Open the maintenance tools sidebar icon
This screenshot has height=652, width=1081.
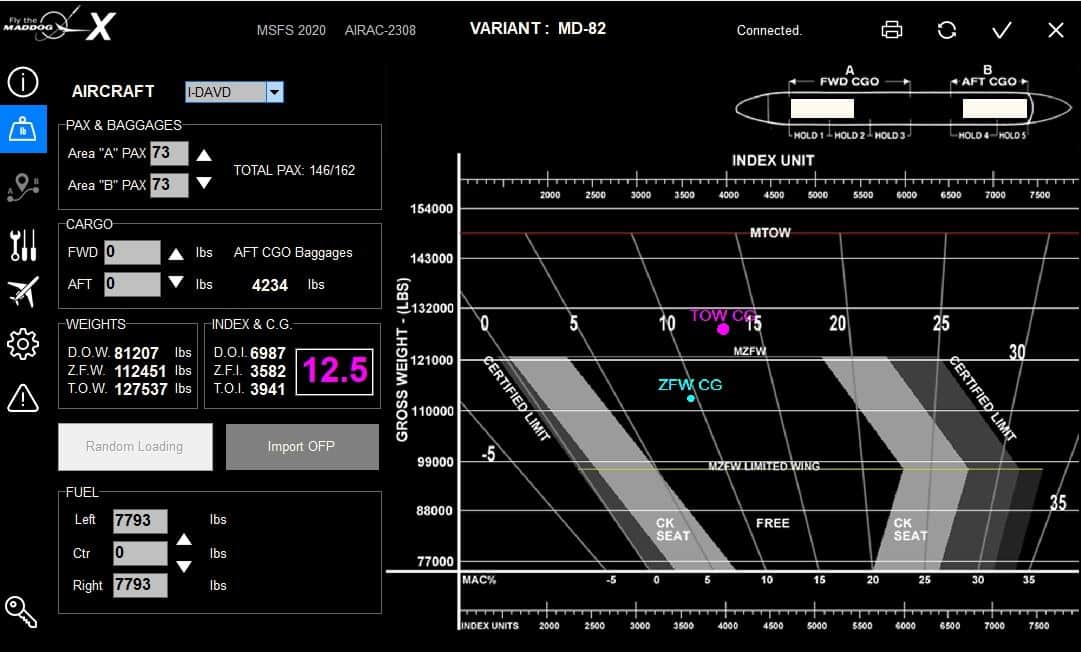click(x=22, y=243)
